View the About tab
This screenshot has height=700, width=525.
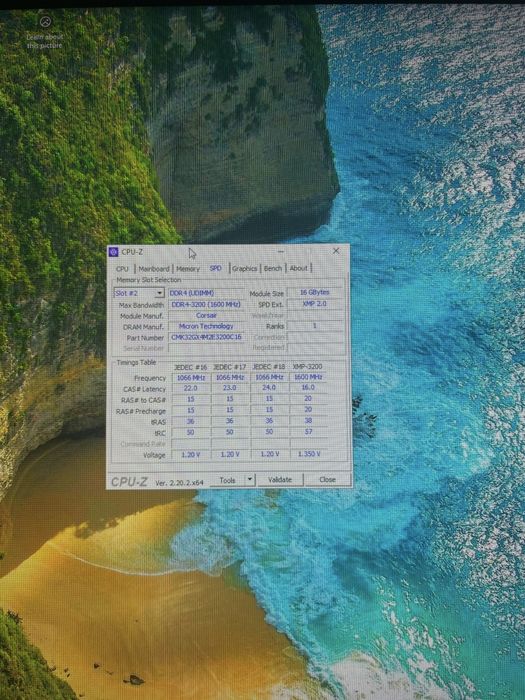click(x=299, y=268)
